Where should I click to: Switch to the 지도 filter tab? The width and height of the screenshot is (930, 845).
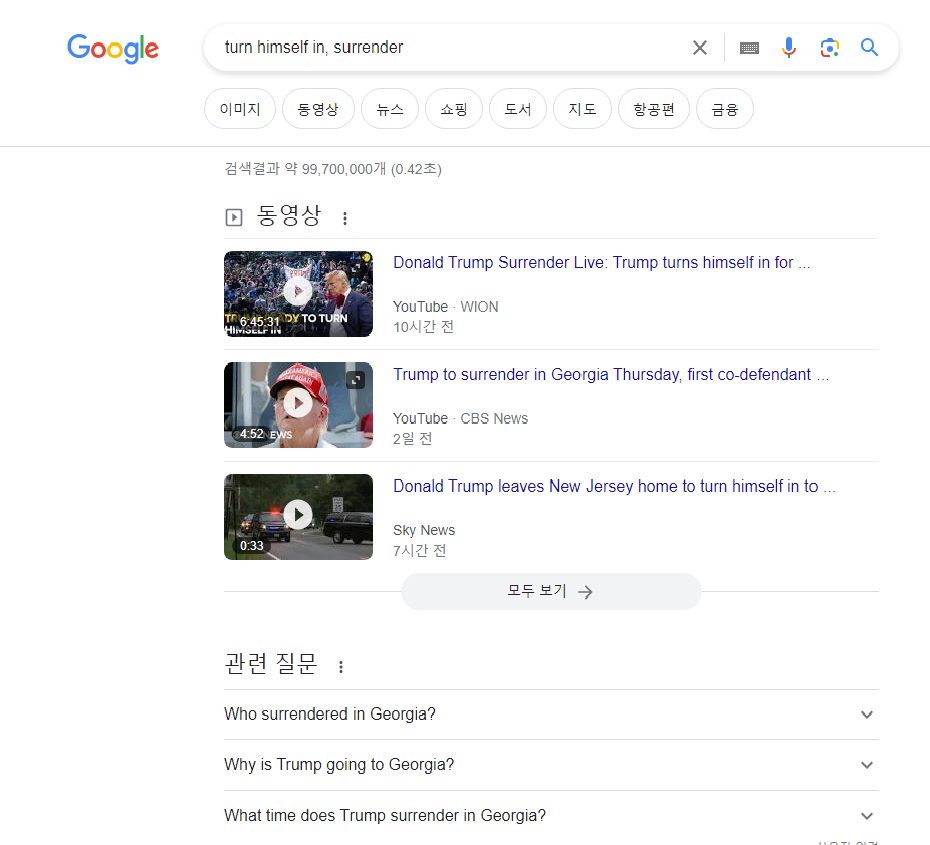[x=582, y=109]
